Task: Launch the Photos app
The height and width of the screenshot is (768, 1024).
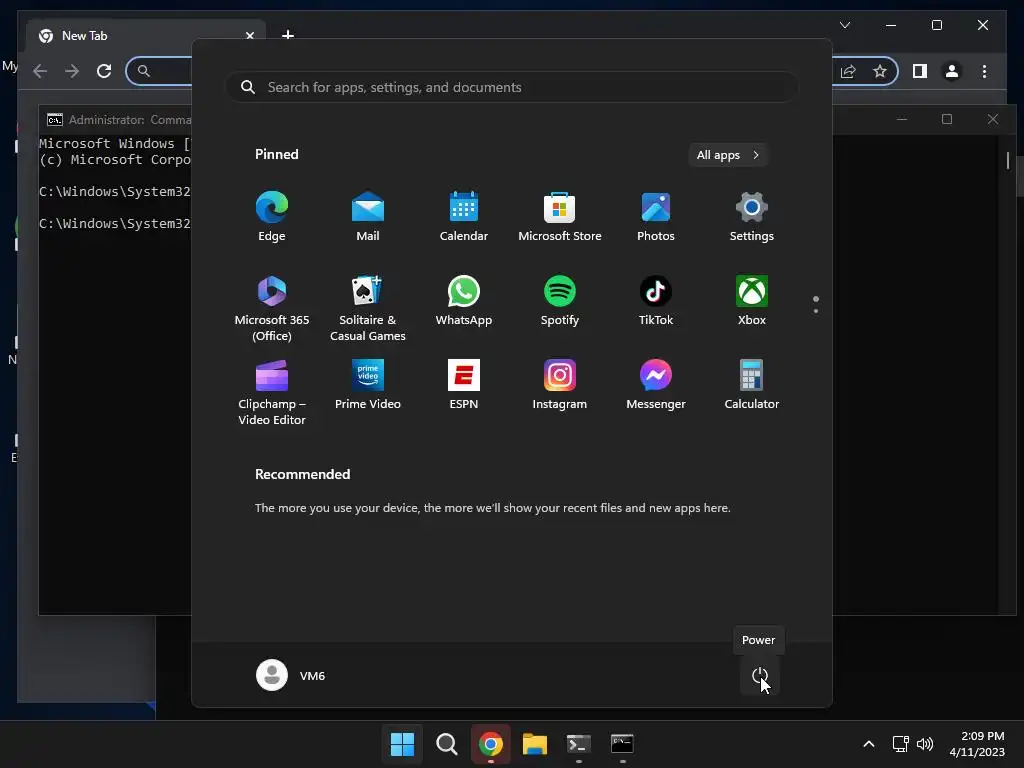Action: click(656, 216)
